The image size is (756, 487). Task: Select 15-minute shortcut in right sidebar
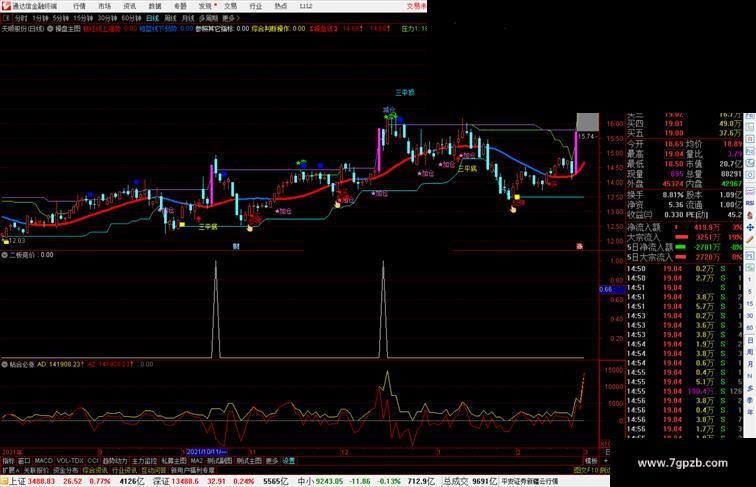point(750,304)
